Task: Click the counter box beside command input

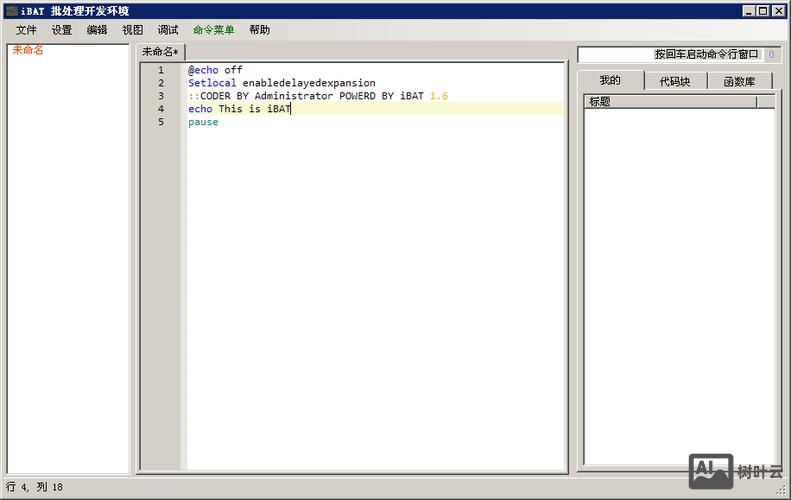Action: pyautogui.click(x=771, y=55)
